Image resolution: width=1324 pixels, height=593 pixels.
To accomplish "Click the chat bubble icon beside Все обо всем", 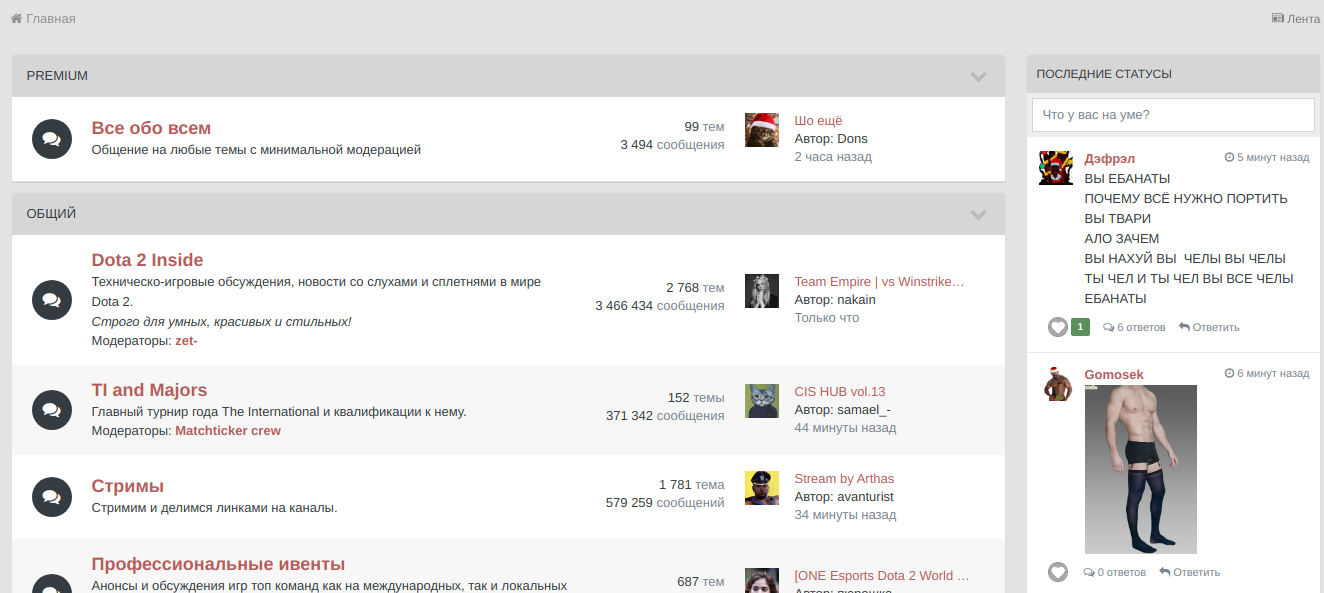I will (x=51, y=139).
